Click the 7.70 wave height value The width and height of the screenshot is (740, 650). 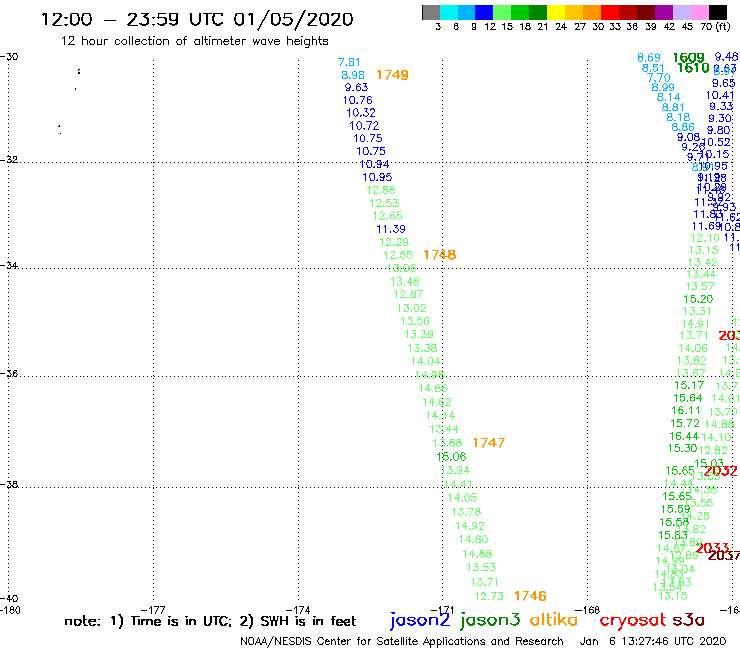(658, 77)
